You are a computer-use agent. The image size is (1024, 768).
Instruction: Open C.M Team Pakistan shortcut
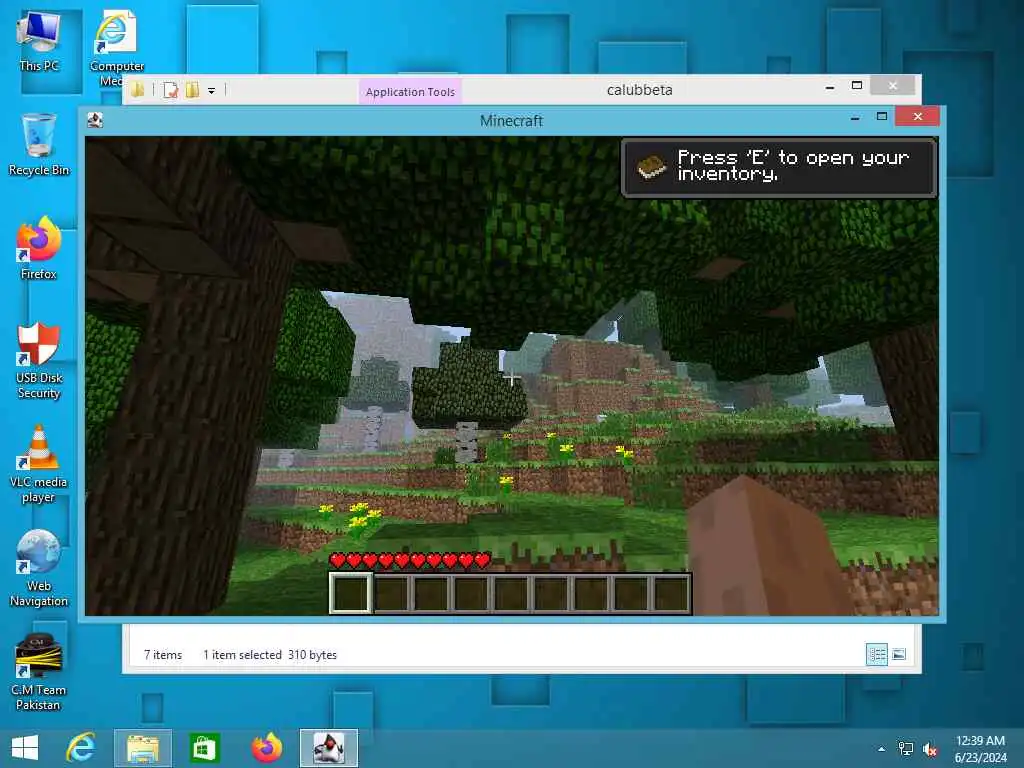(x=39, y=673)
